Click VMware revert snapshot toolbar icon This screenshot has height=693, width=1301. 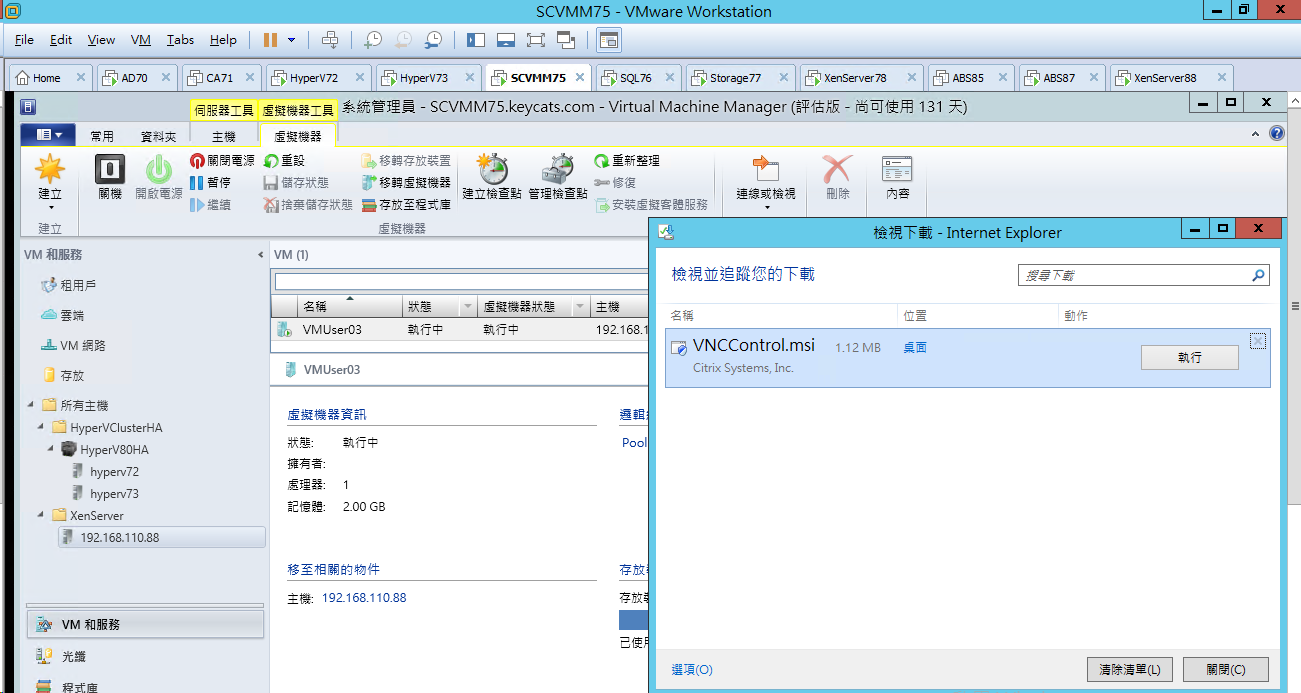(403, 40)
